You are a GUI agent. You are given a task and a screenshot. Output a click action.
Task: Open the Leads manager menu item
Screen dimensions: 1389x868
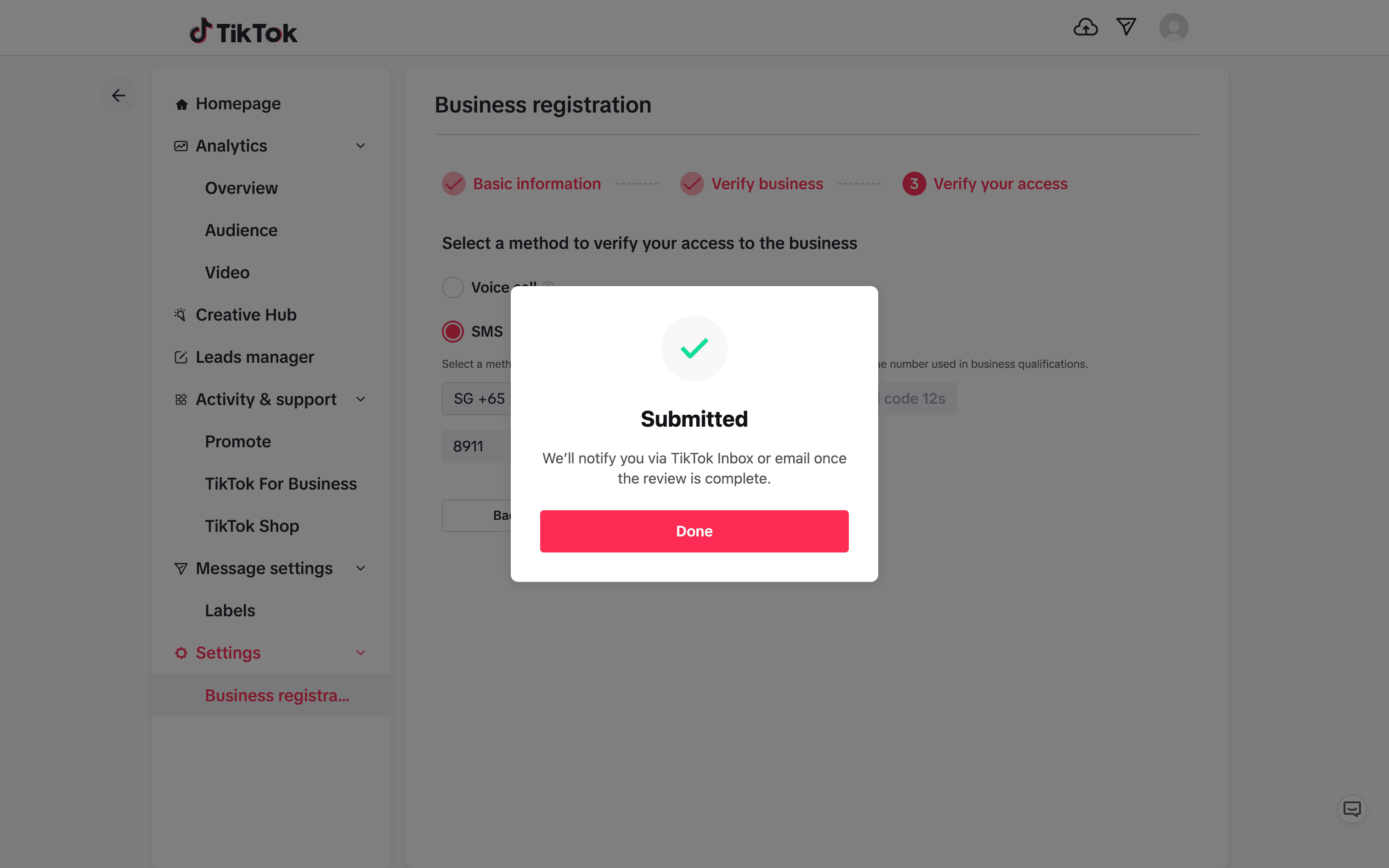[x=254, y=357]
